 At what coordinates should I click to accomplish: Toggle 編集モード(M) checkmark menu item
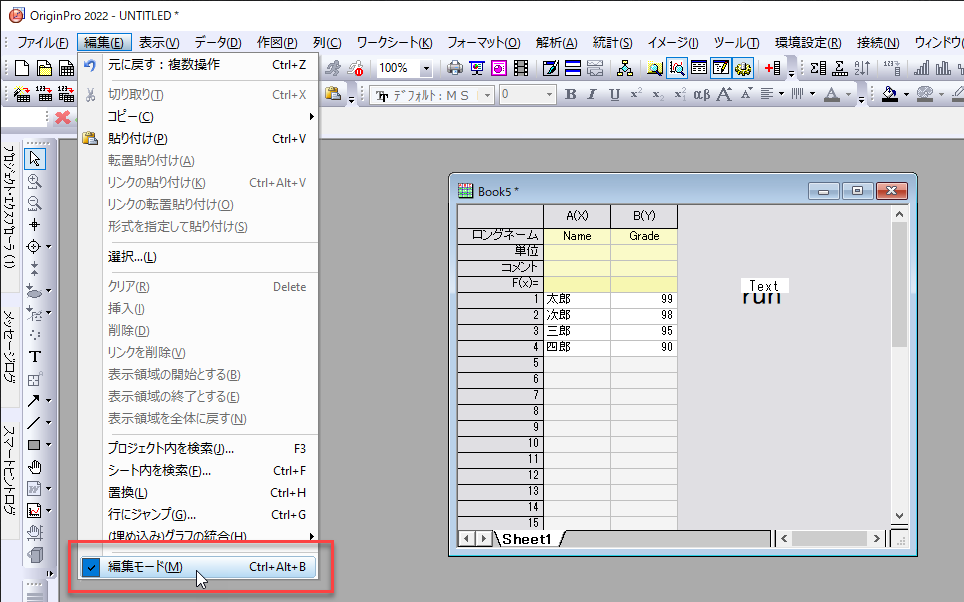point(198,567)
